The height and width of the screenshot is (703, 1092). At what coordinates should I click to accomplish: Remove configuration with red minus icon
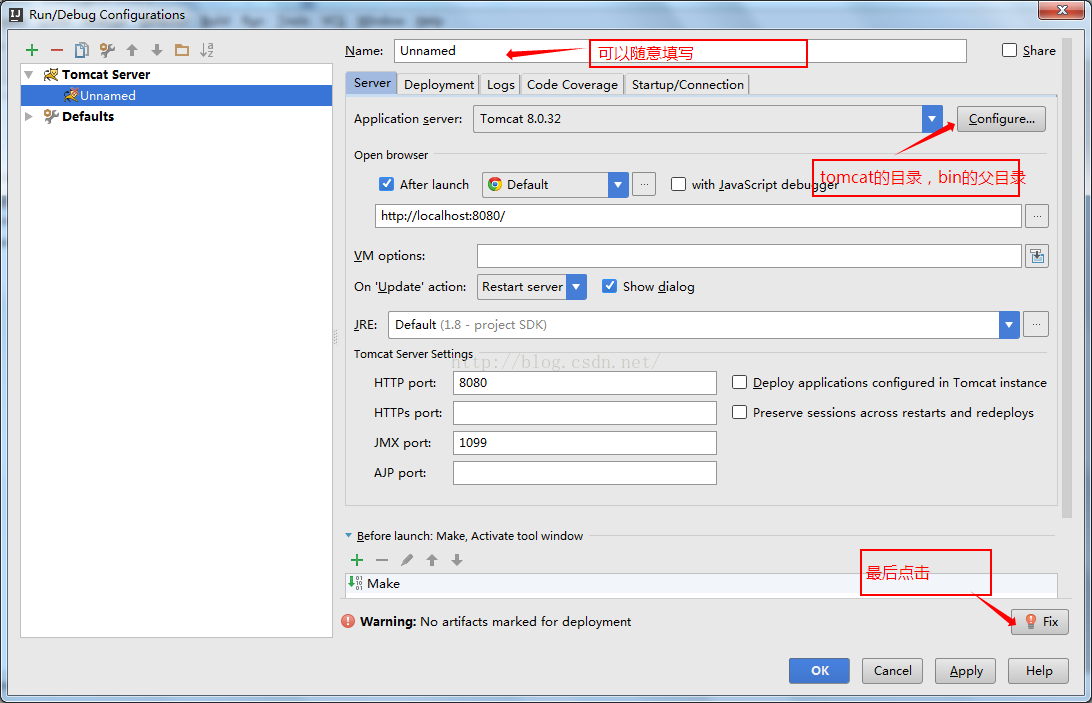coord(57,50)
